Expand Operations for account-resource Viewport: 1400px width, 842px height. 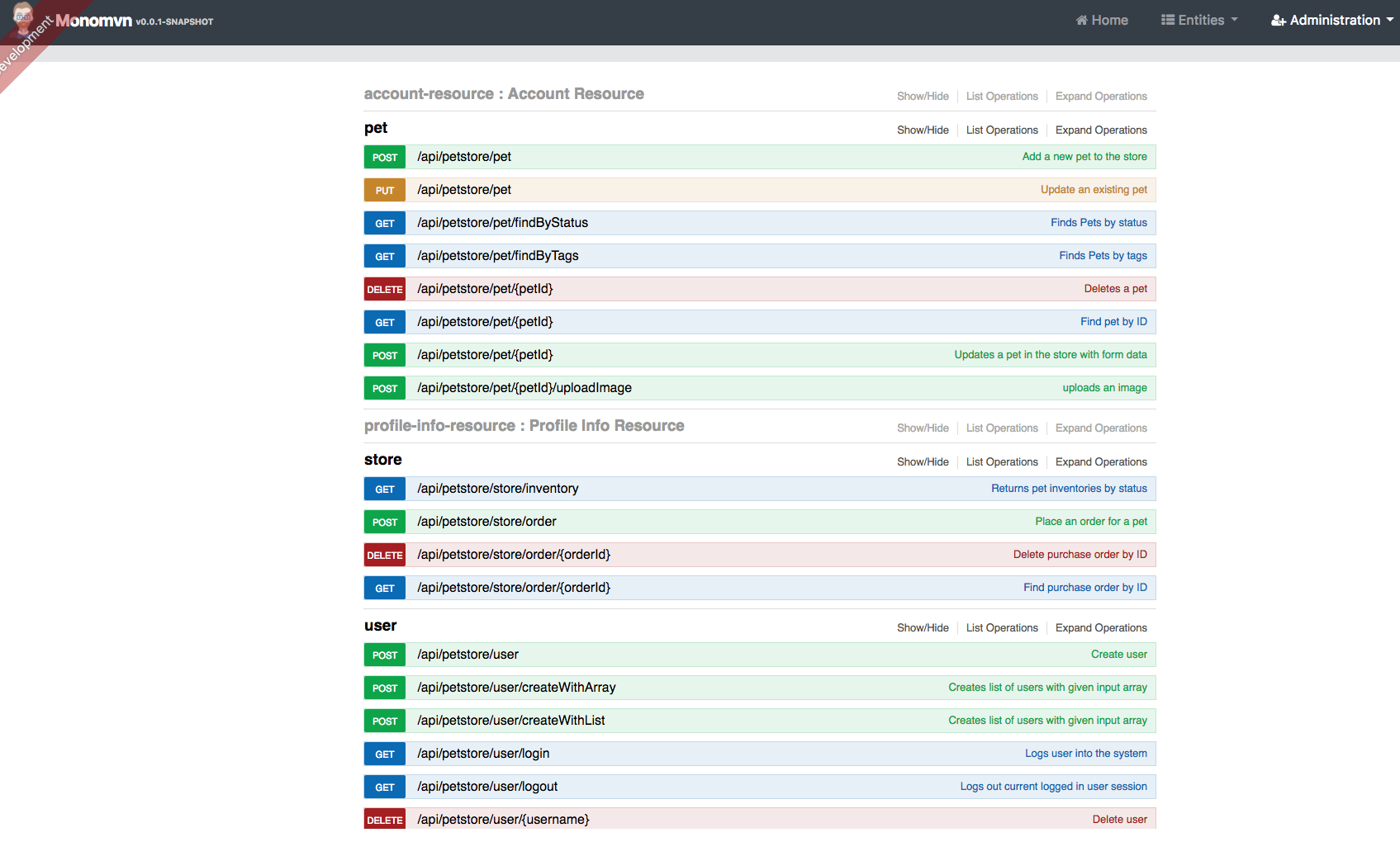tap(1100, 96)
